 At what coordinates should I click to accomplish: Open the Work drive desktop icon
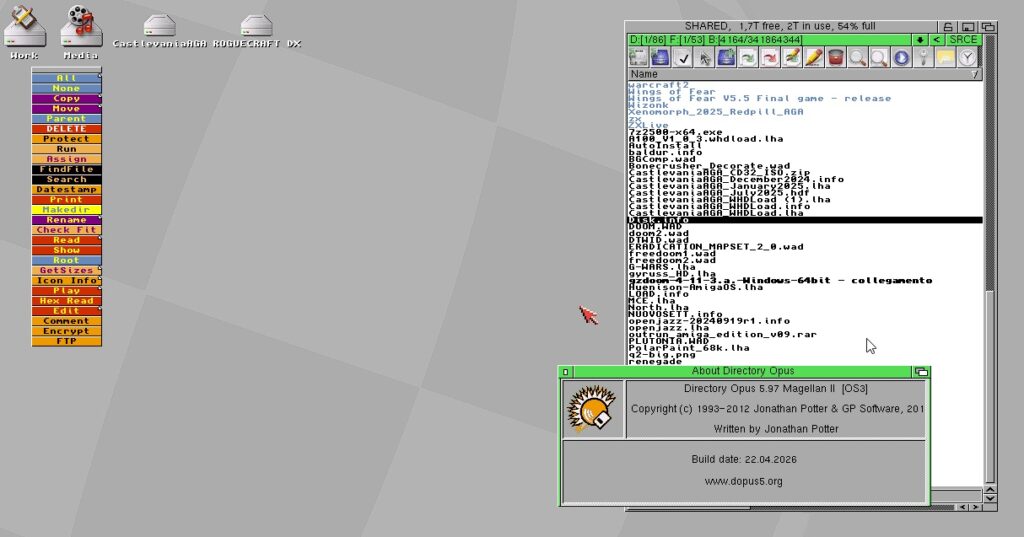click(x=24, y=30)
